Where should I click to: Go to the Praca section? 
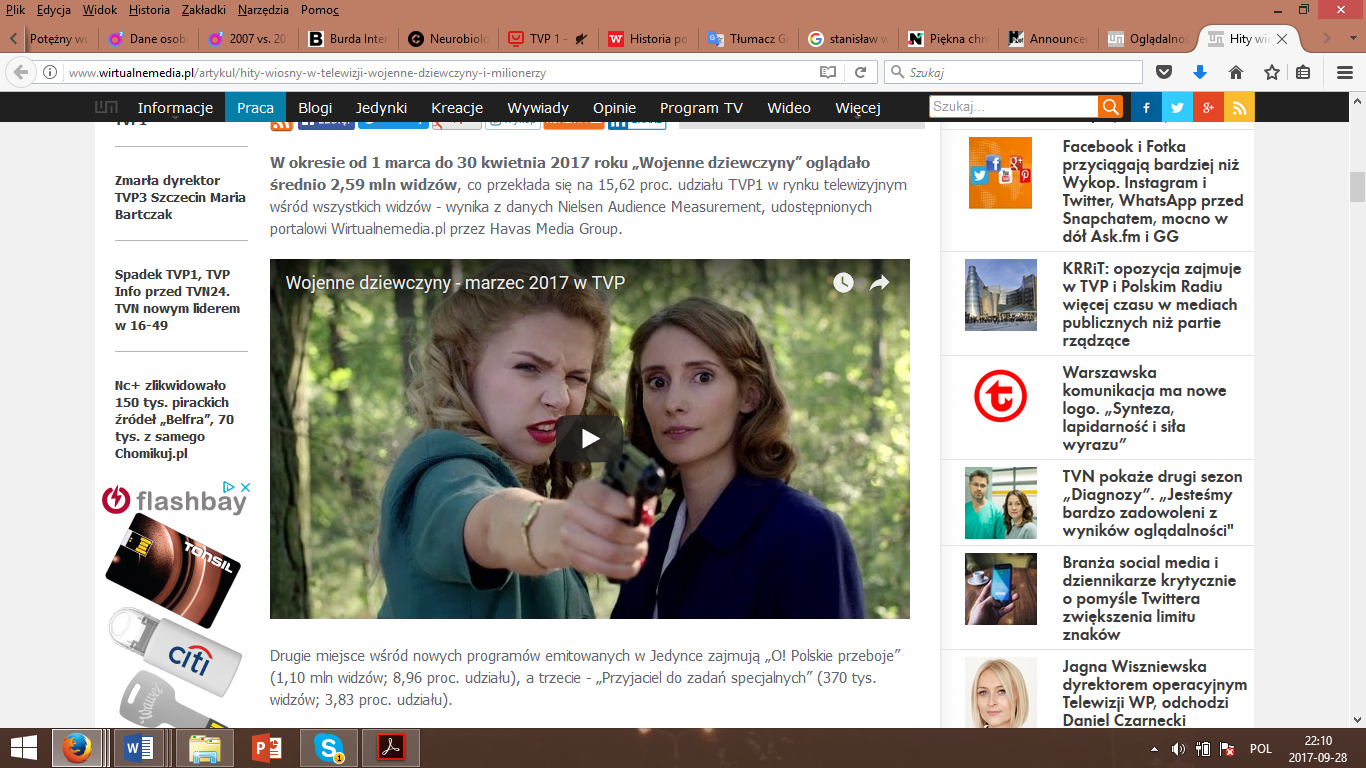[255, 108]
